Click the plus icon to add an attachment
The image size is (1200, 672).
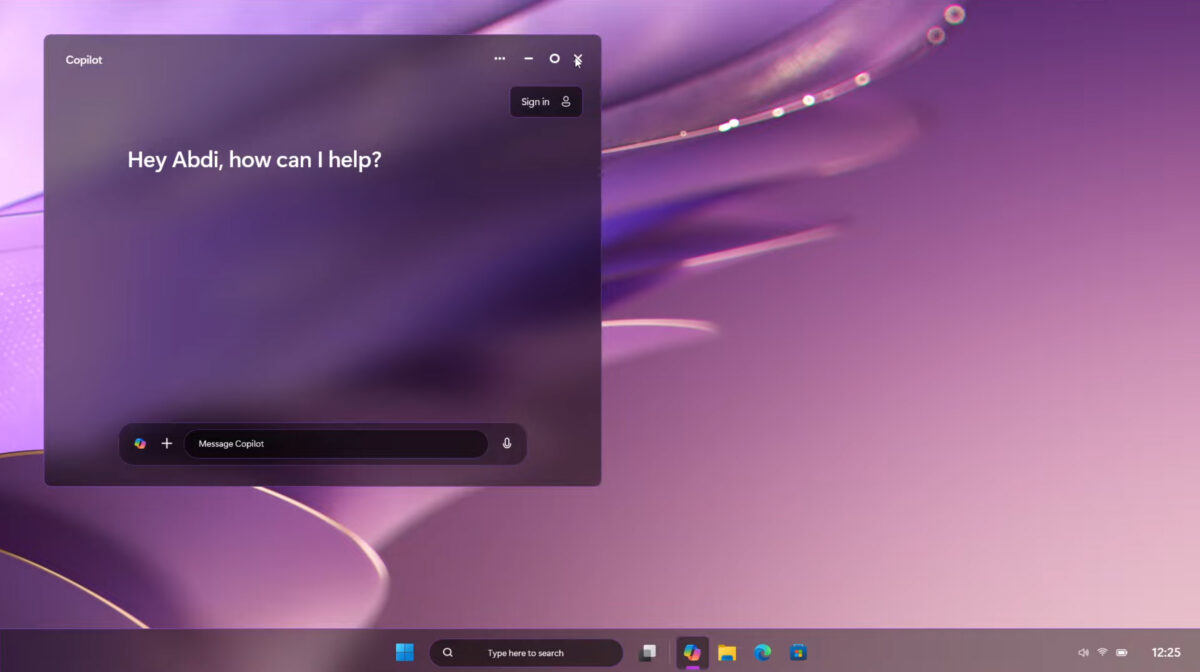coord(166,443)
